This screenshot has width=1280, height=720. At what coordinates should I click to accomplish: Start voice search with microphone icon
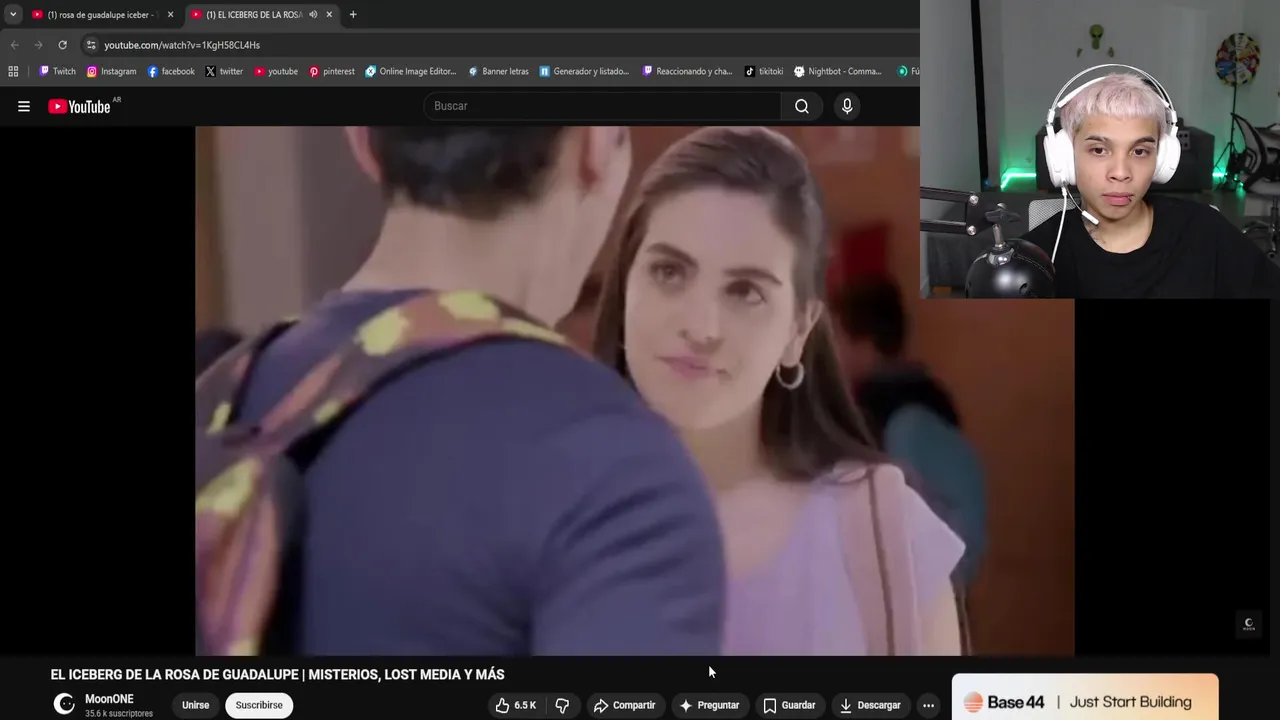pos(847,106)
